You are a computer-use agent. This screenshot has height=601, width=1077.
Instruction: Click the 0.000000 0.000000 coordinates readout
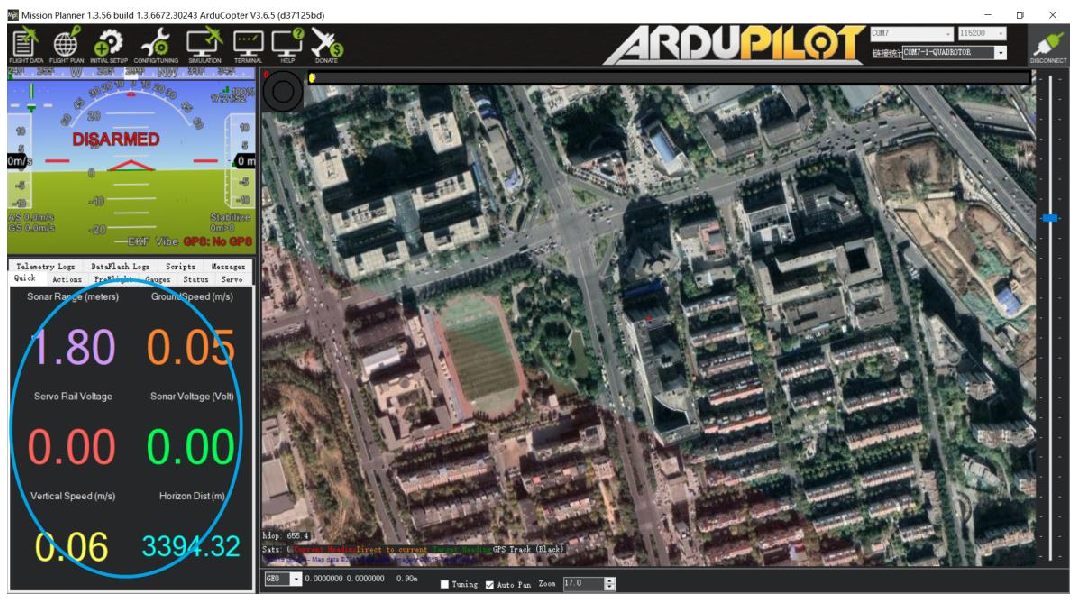(345, 578)
